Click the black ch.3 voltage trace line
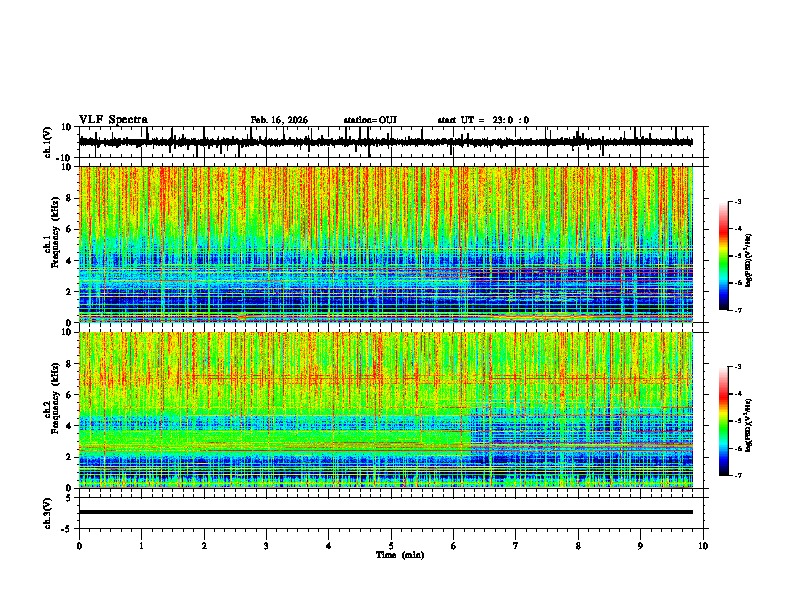This screenshot has width=792, height=612. click(x=386, y=512)
